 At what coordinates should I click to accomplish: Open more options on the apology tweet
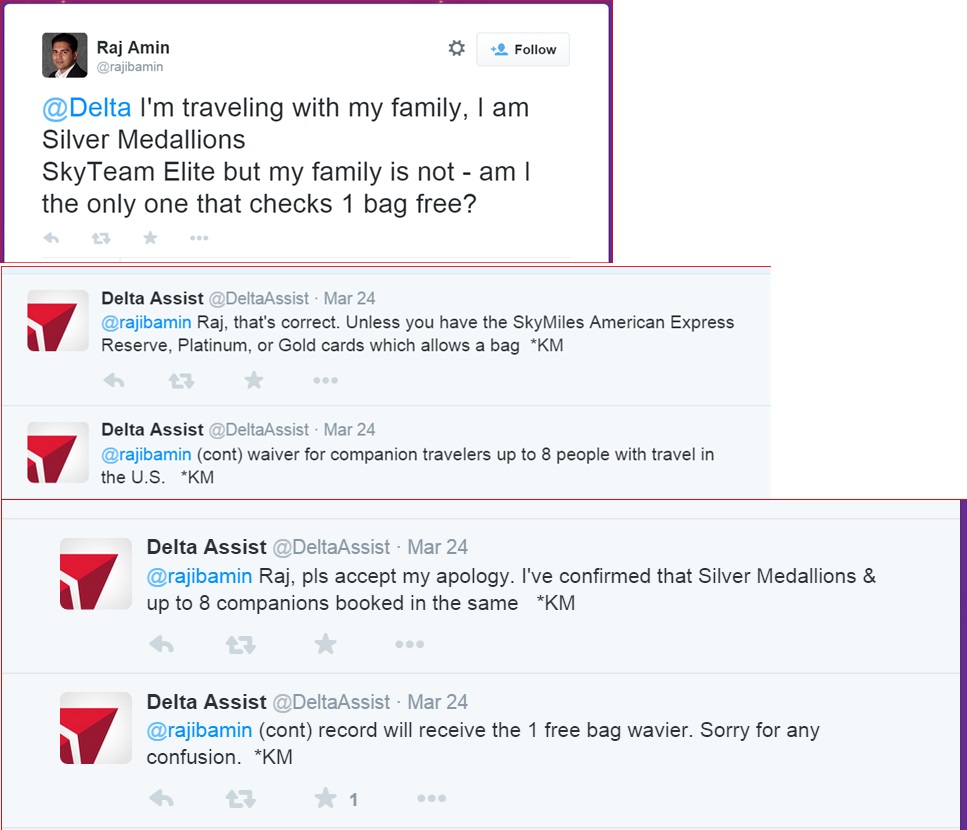pos(409,644)
